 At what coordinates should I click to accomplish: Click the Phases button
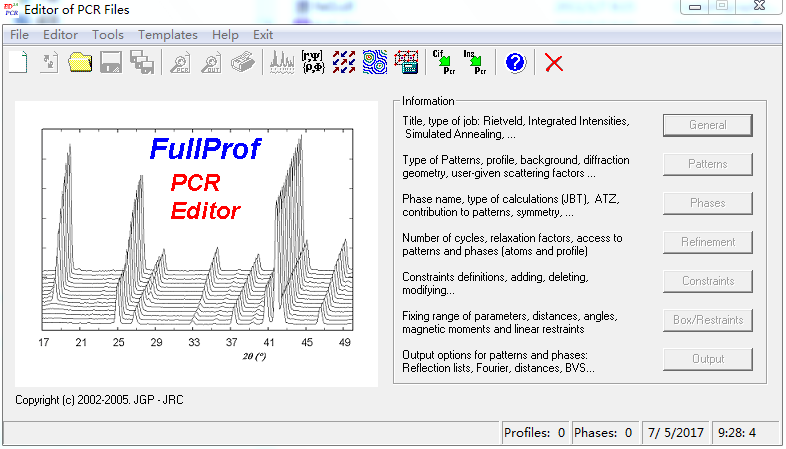pos(708,203)
